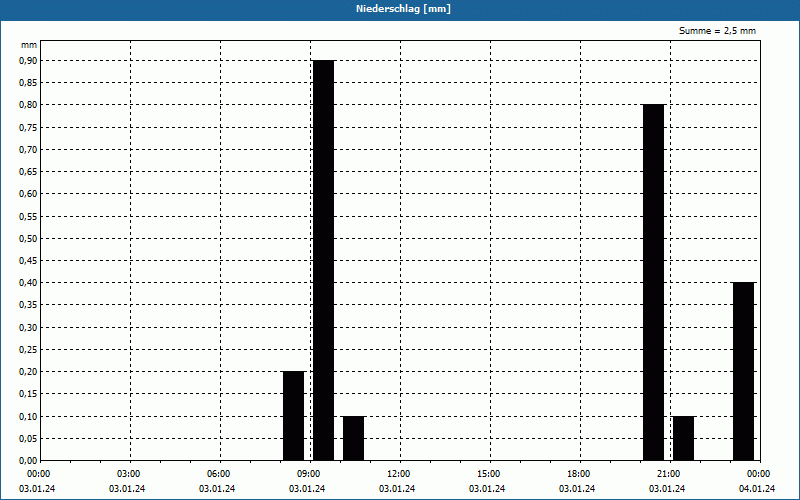Image resolution: width=800 pixels, height=500 pixels.
Task: Click the 0,60 y-axis label
Action: pyautogui.click(x=28, y=194)
